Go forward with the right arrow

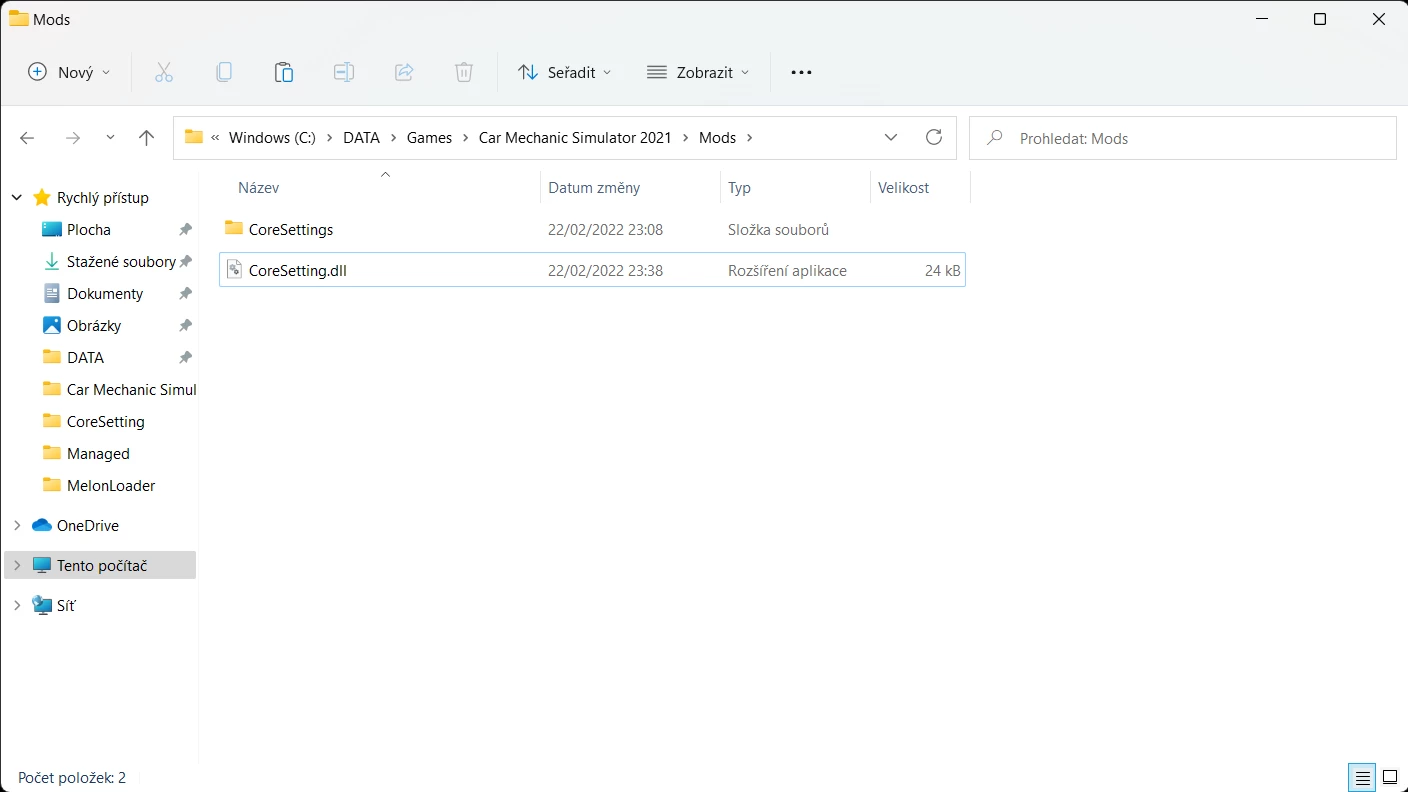(72, 138)
